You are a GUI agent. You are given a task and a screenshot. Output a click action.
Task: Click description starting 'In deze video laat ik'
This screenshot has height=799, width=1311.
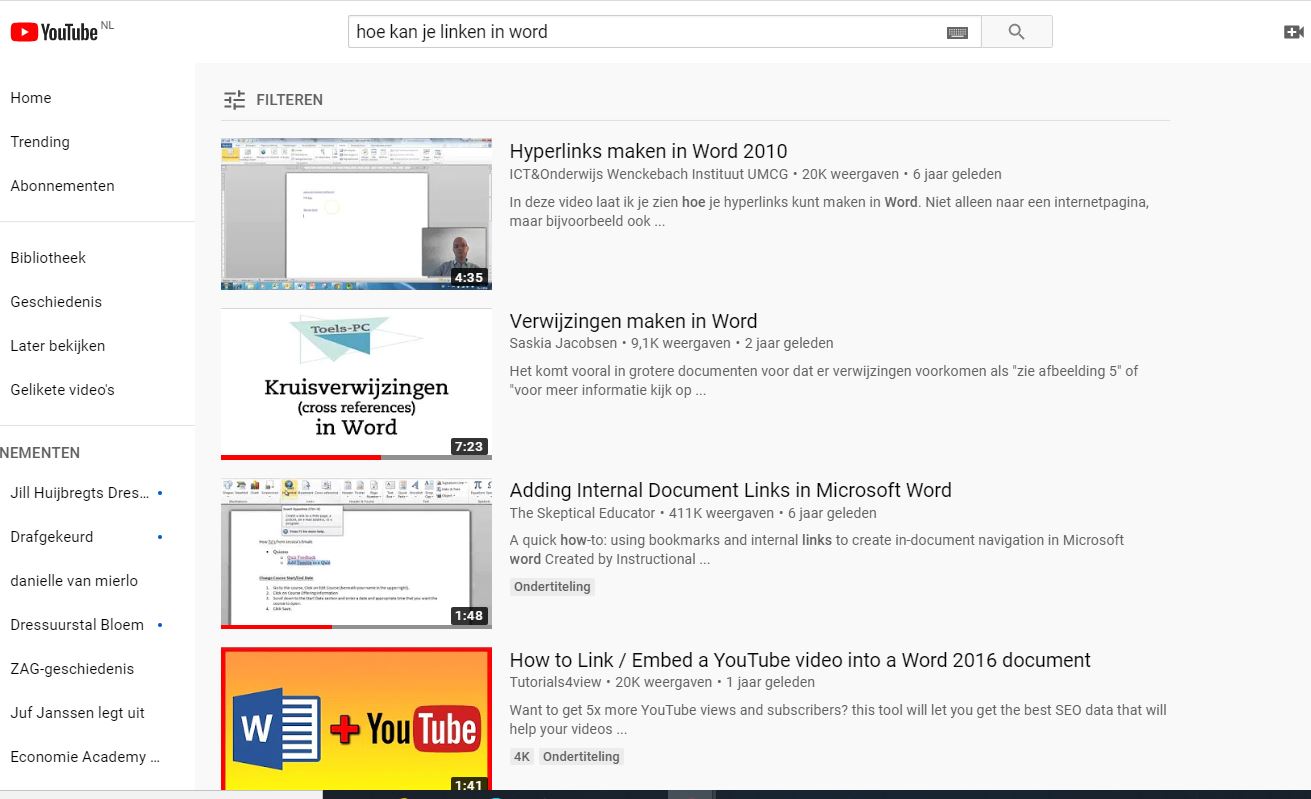[829, 211]
